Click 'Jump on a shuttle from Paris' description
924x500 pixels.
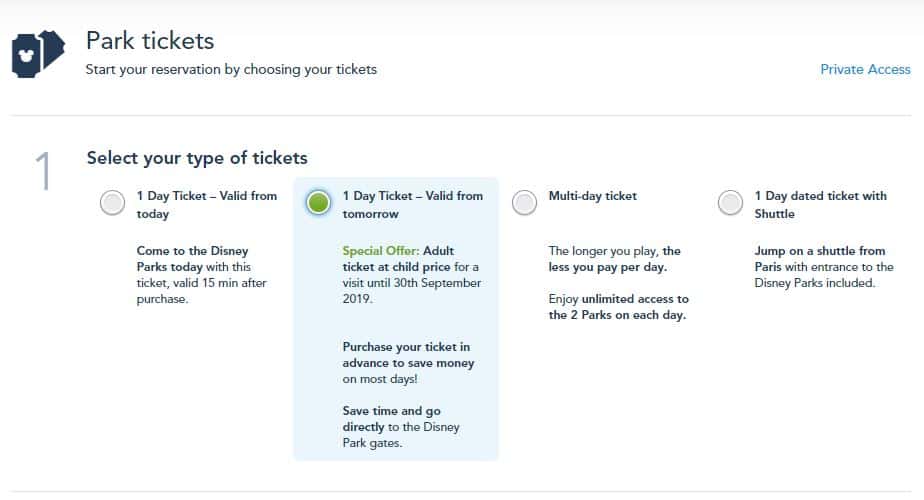(x=824, y=267)
